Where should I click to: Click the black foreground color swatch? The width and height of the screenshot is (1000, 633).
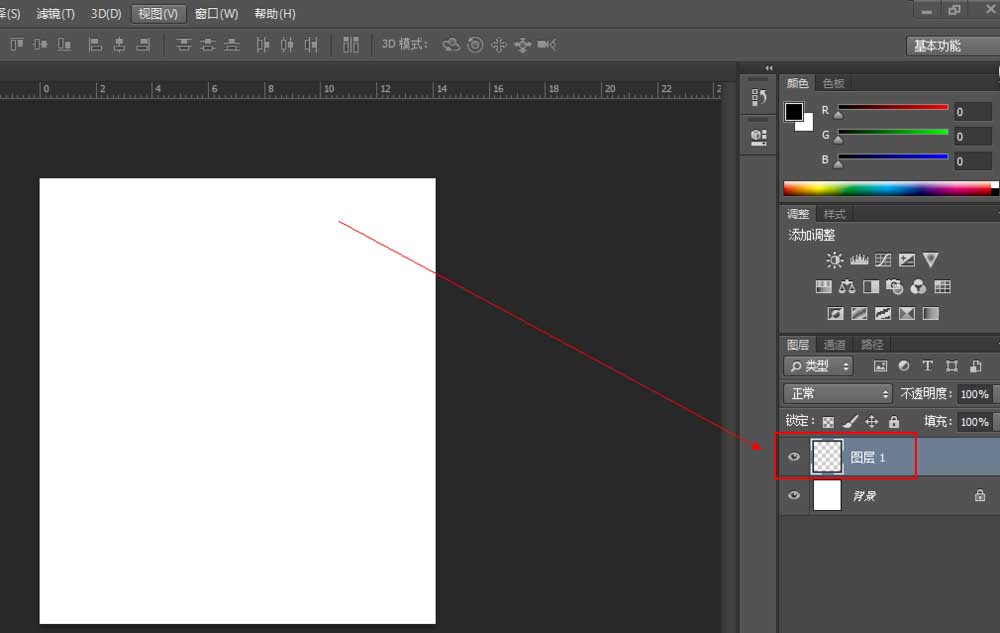coord(793,112)
